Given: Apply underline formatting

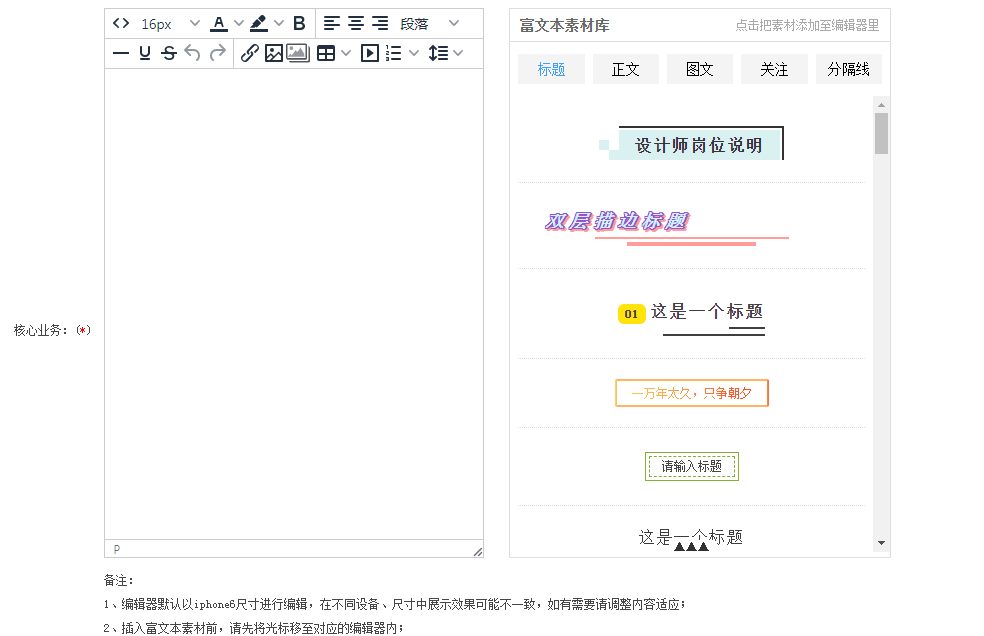Looking at the screenshot, I should point(145,53).
